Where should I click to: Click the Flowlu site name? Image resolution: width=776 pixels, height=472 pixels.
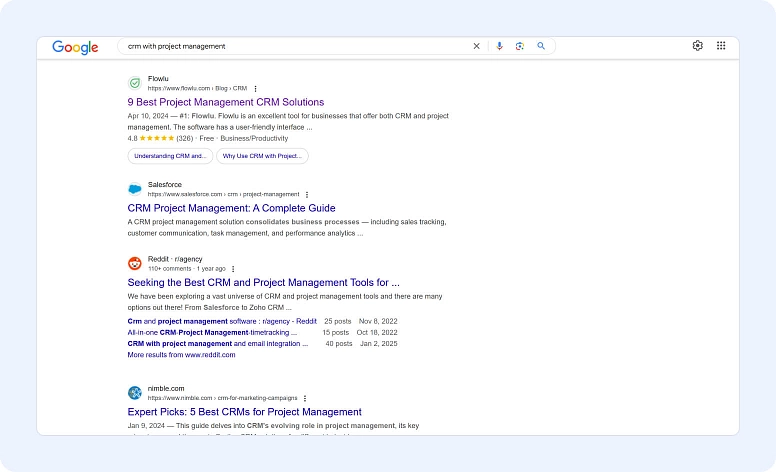pyautogui.click(x=158, y=79)
